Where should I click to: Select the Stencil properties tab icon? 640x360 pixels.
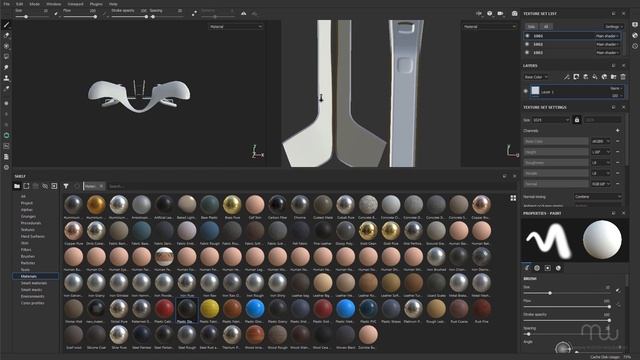tap(548, 268)
